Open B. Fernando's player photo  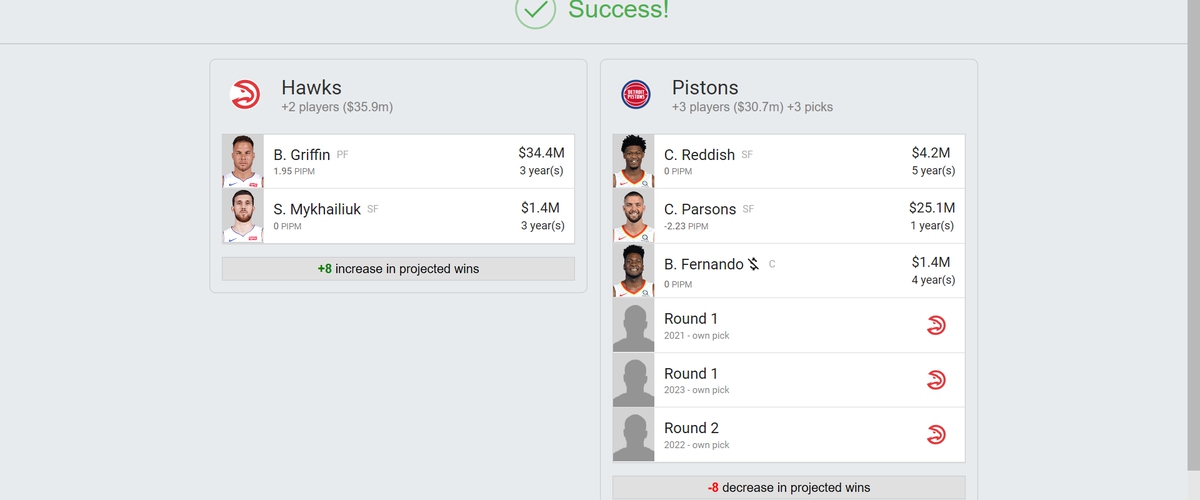tap(633, 270)
